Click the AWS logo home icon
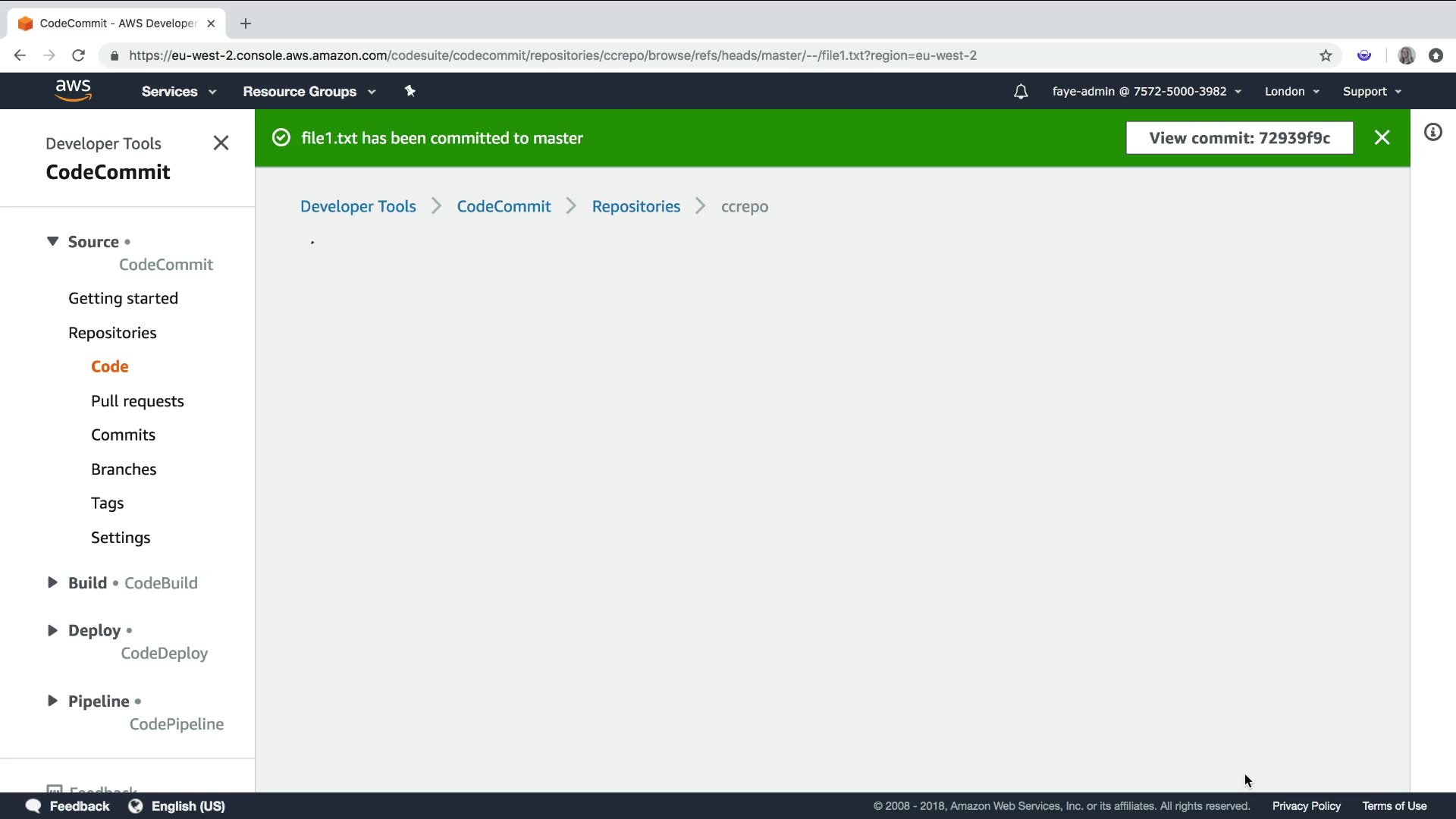Screen dimensions: 1456x819 click(74, 90)
